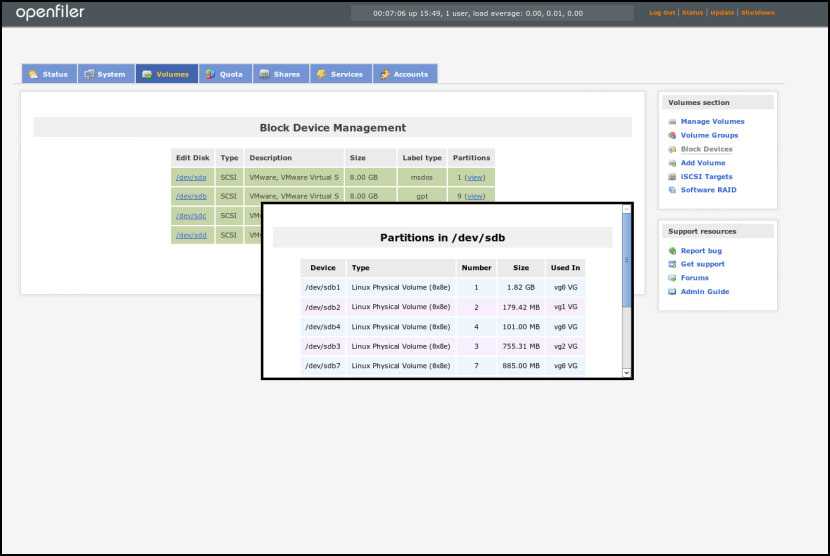Click the Get support icon

(672, 265)
